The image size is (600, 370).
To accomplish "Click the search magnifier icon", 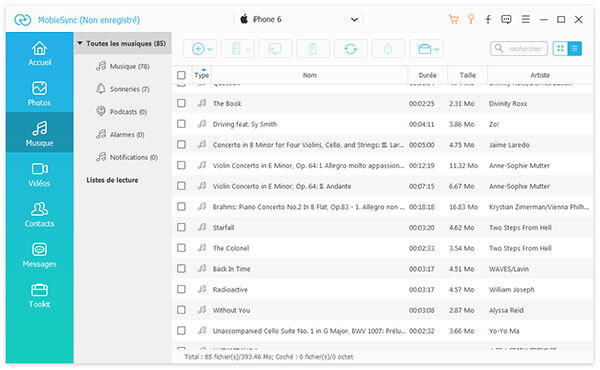I will point(499,48).
